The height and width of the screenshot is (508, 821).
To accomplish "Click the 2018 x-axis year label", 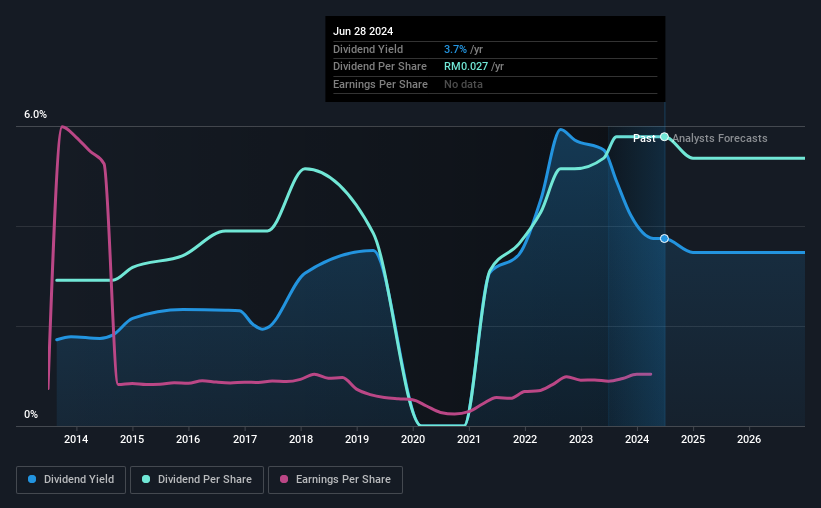I will (301, 439).
